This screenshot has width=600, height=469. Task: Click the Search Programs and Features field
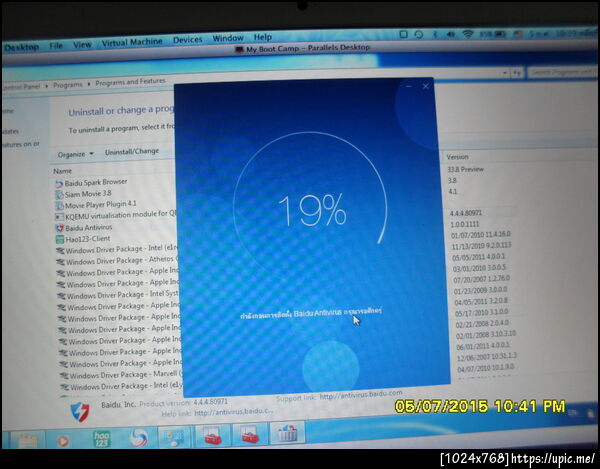pyautogui.click(x=562, y=72)
